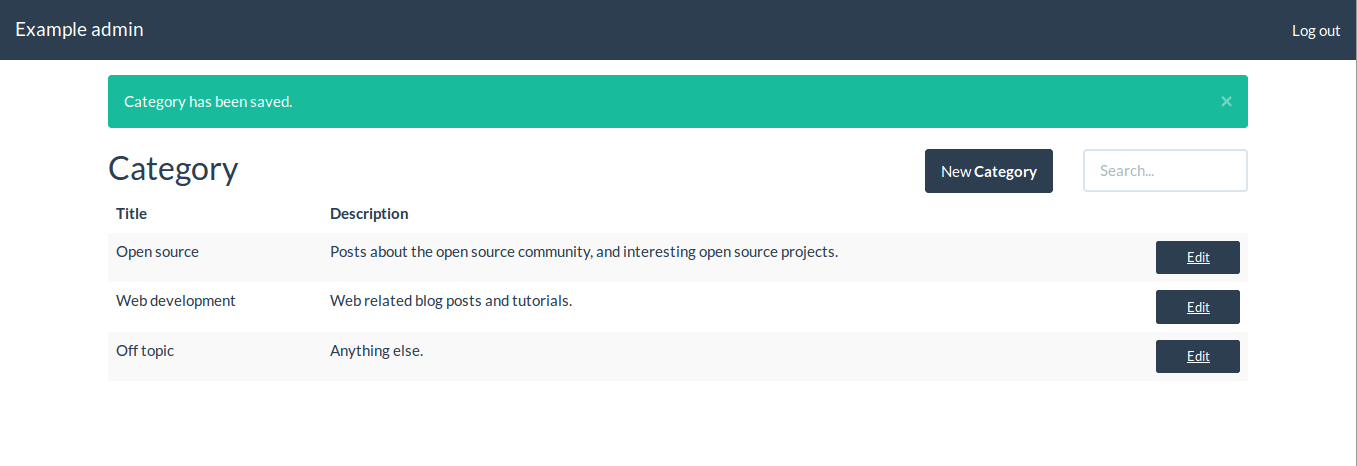
Task: Click the Description column header
Action: (369, 213)
